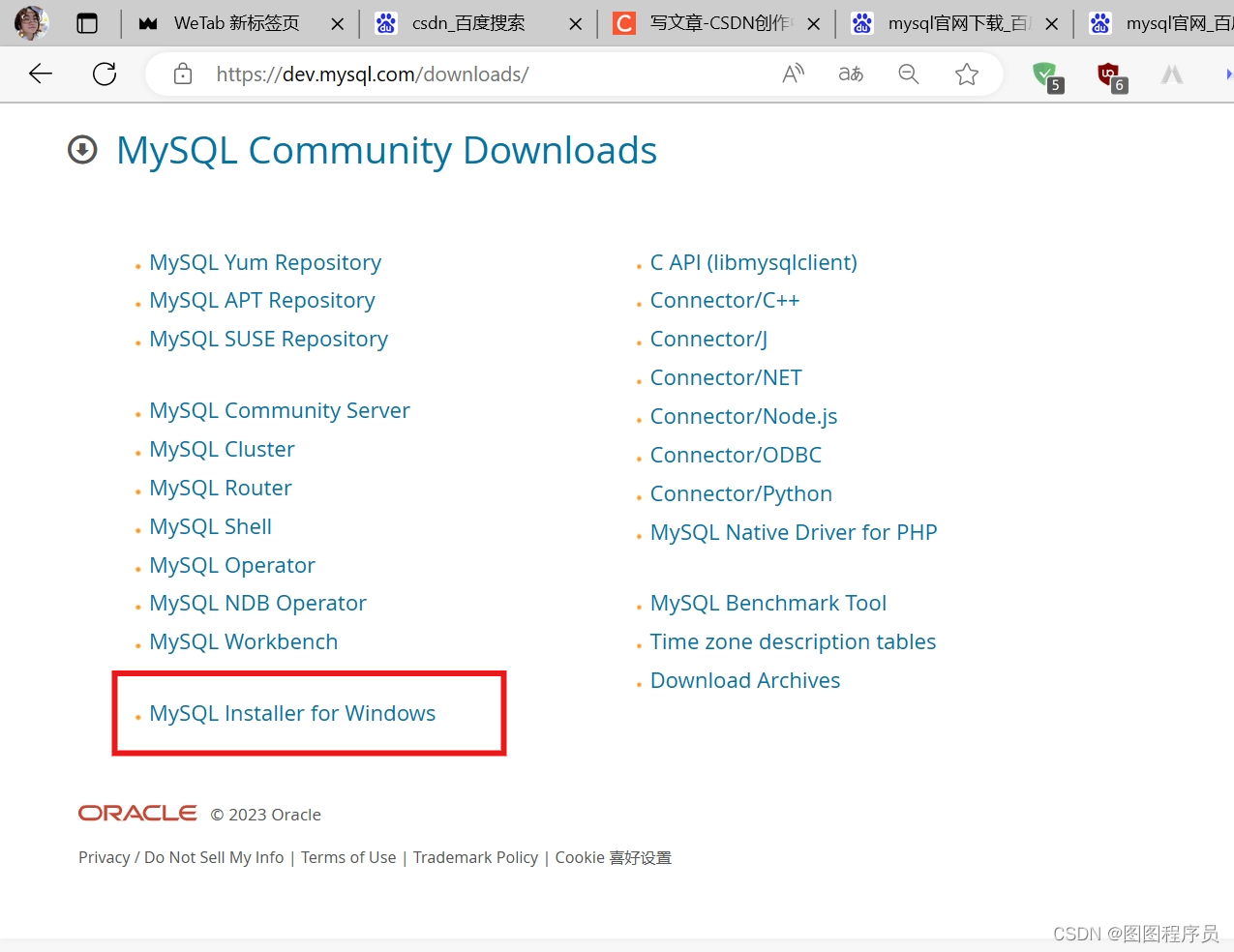Open Cookie 喜好设置 footer link
1234x952 pixels.
pos(613,858)
